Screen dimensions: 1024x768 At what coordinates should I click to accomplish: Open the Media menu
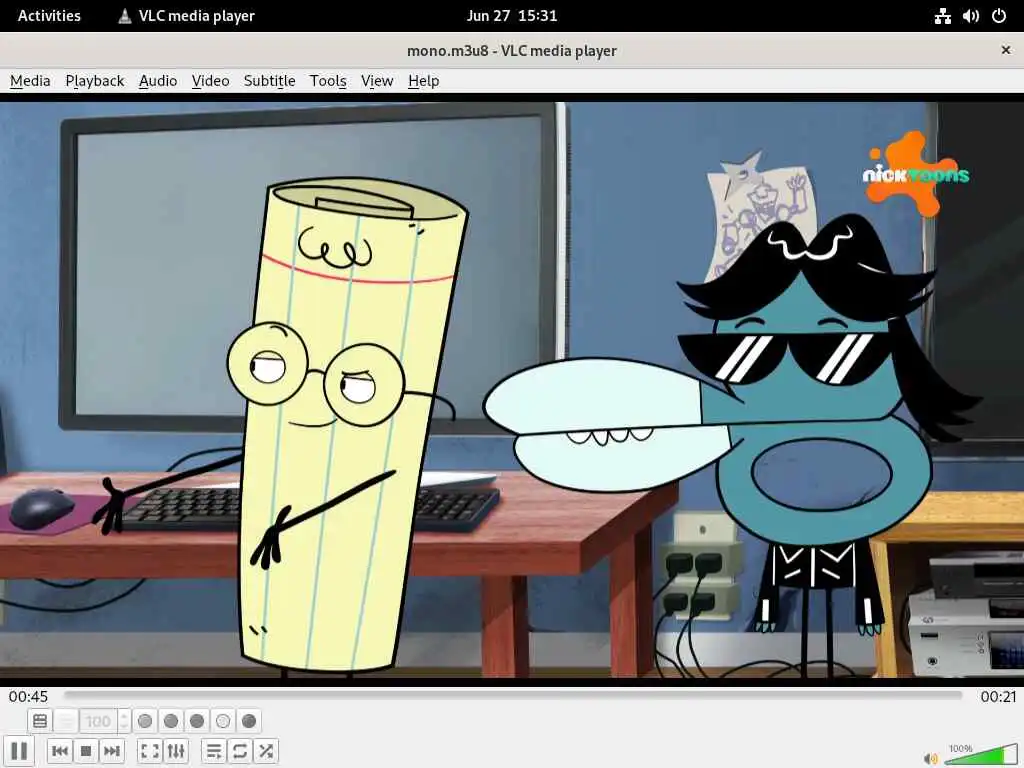pos(30,81)
